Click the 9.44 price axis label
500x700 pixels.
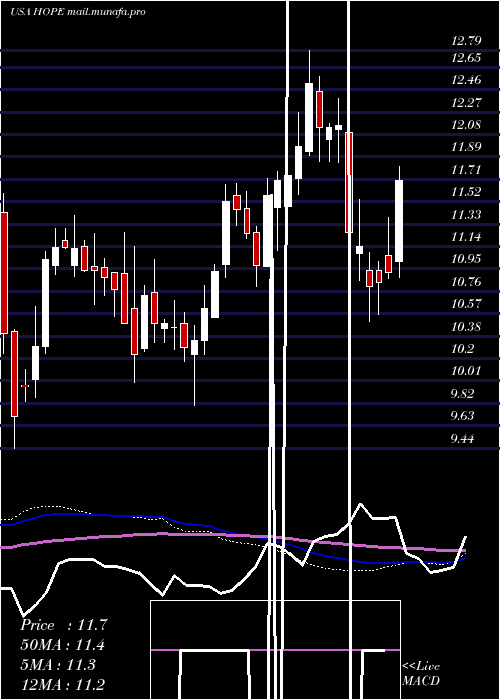[462, 439]
